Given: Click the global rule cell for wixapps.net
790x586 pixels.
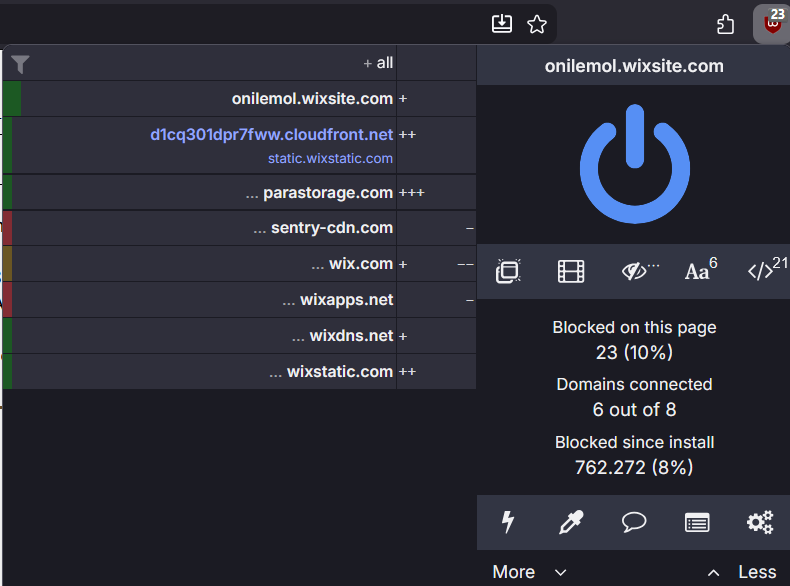Looking at the screenshot, I should (x=436, y=300).
